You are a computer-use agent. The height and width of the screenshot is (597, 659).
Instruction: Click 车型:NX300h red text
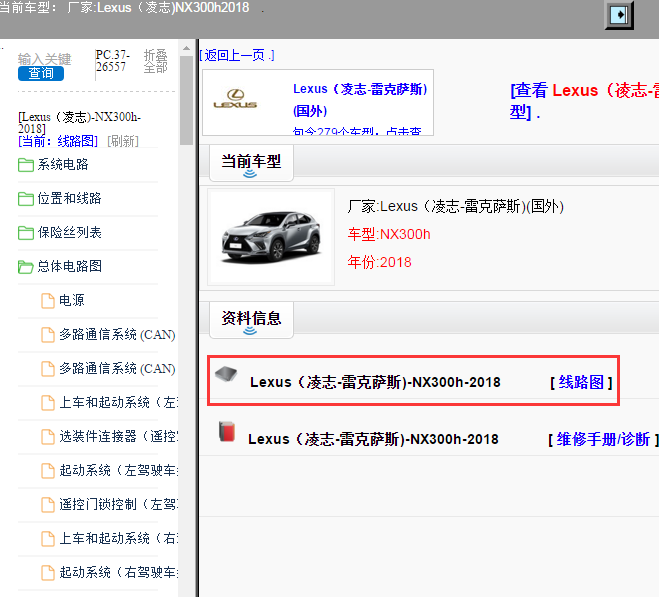[x=389, y=234]
